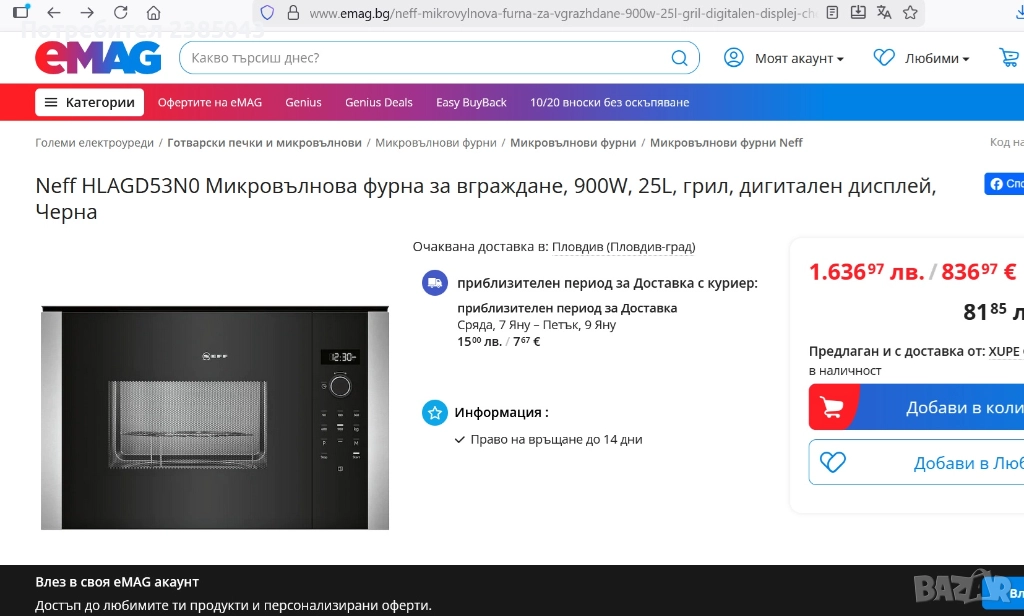Open the shopping cart icon
Screen dimensions: 1024x616
coord(1011,58)
